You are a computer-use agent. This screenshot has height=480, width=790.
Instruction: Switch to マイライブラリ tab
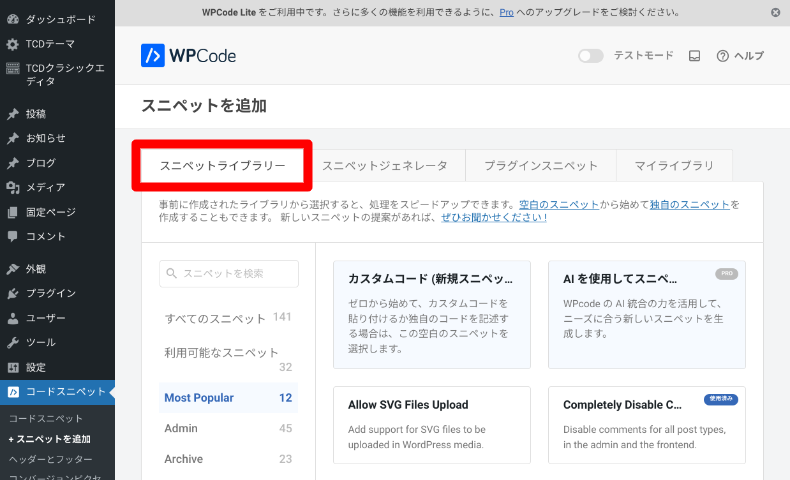(x=674, y=166)
